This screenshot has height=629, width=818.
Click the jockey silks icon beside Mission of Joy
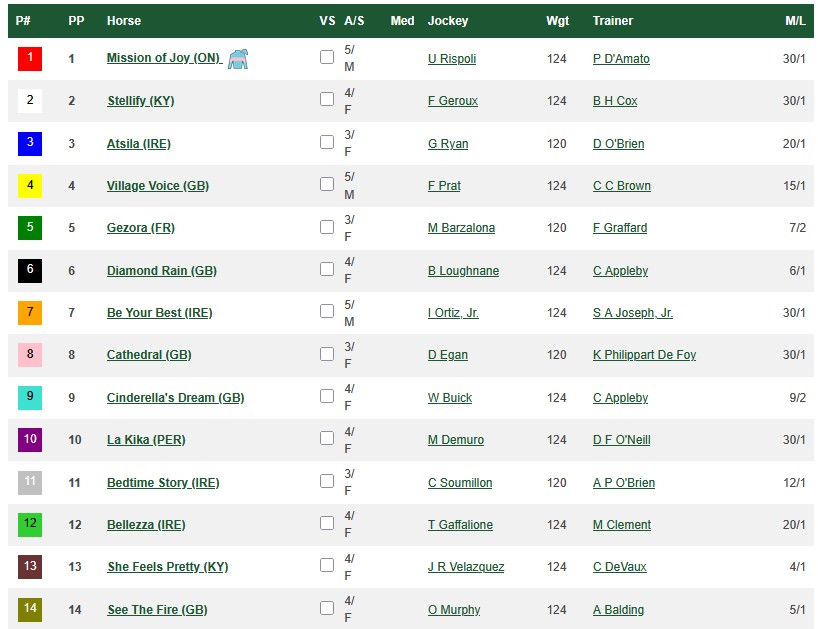coord(238,59)
